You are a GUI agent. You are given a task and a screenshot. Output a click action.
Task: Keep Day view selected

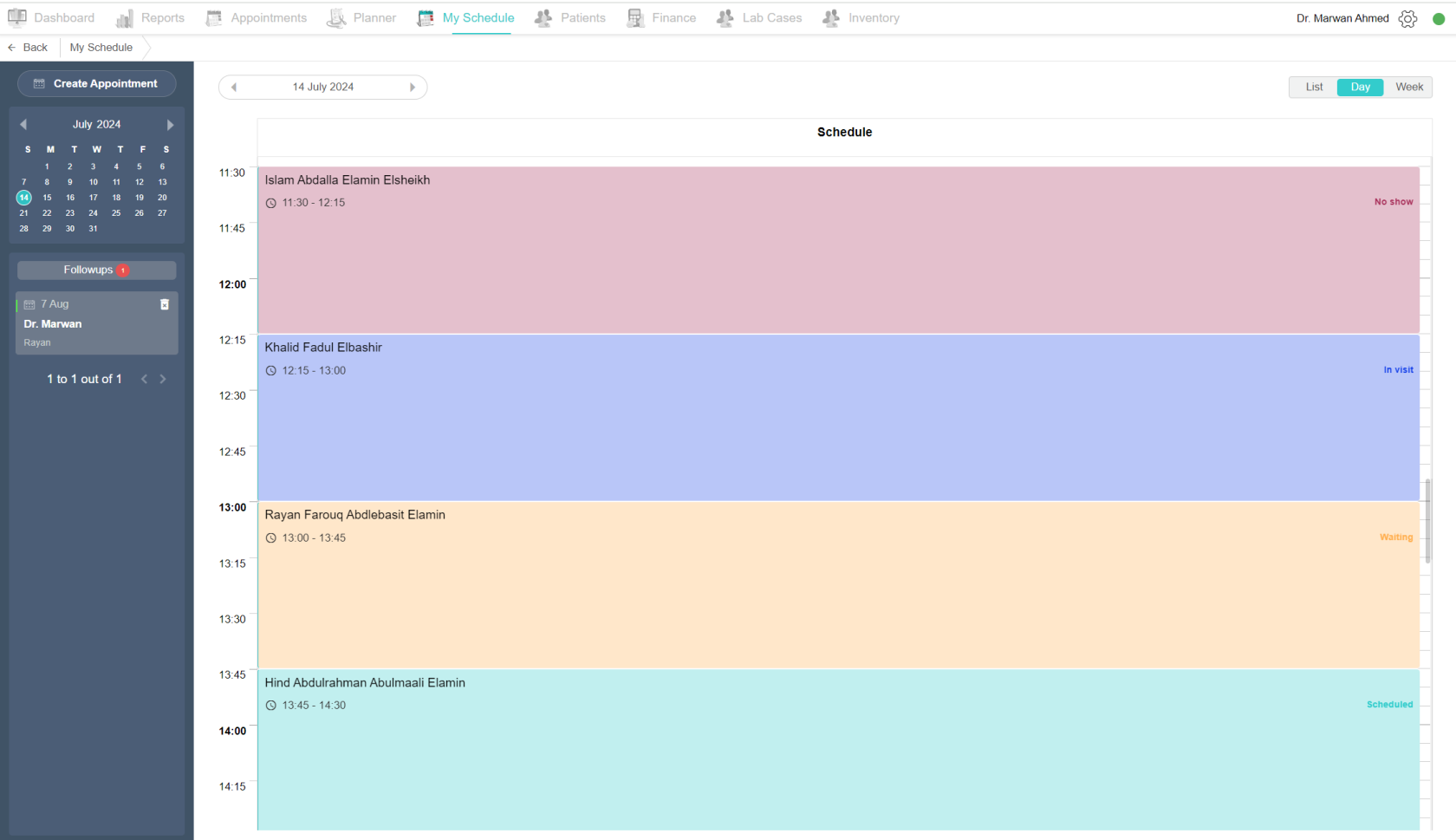[x=1360, y=87]
